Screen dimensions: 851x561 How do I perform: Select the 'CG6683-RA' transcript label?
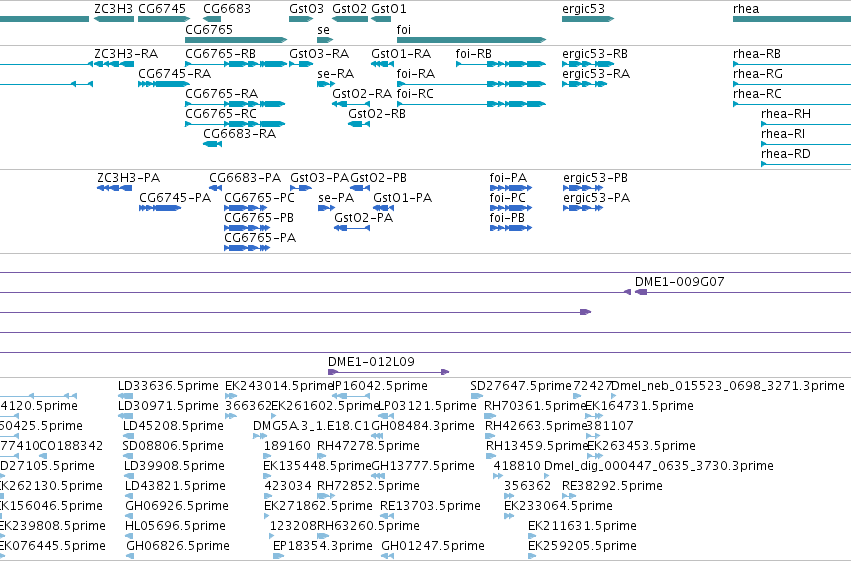coord(239,134)
